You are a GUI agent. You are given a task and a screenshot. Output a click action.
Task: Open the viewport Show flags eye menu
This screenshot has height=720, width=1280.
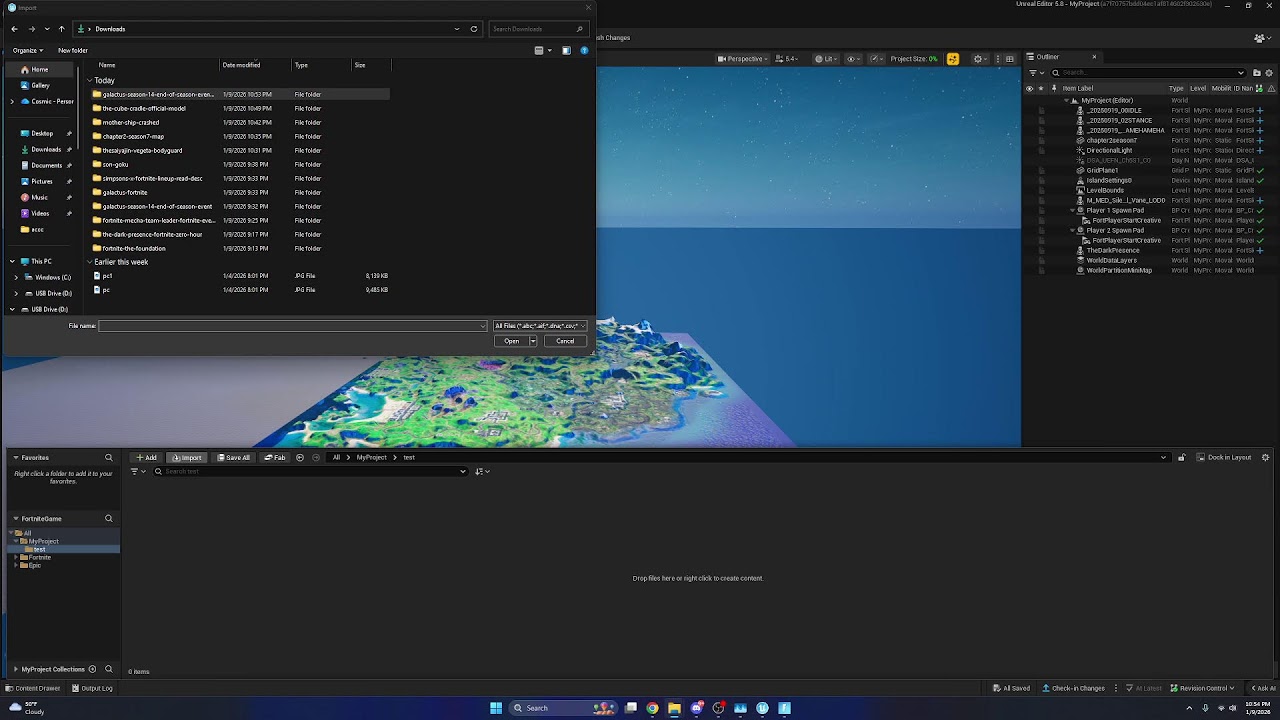(x=855, y=59)
